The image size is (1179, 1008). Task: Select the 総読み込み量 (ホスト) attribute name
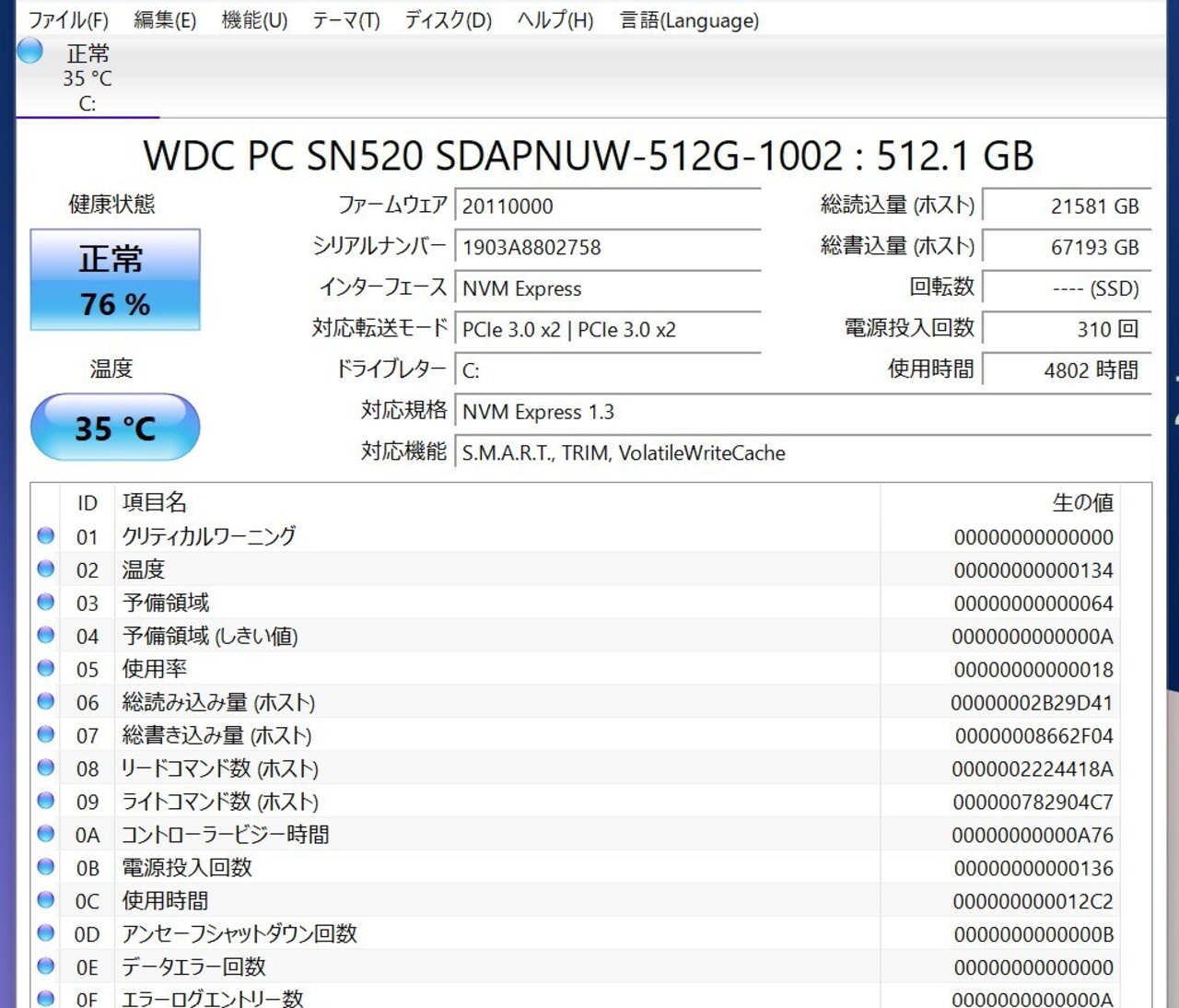coord(219,702)
